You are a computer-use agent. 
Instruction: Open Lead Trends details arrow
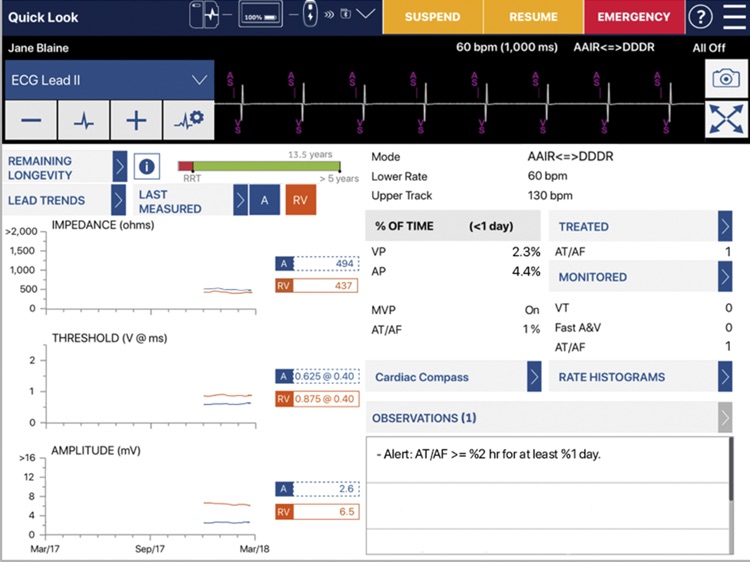tap(119, 200)
